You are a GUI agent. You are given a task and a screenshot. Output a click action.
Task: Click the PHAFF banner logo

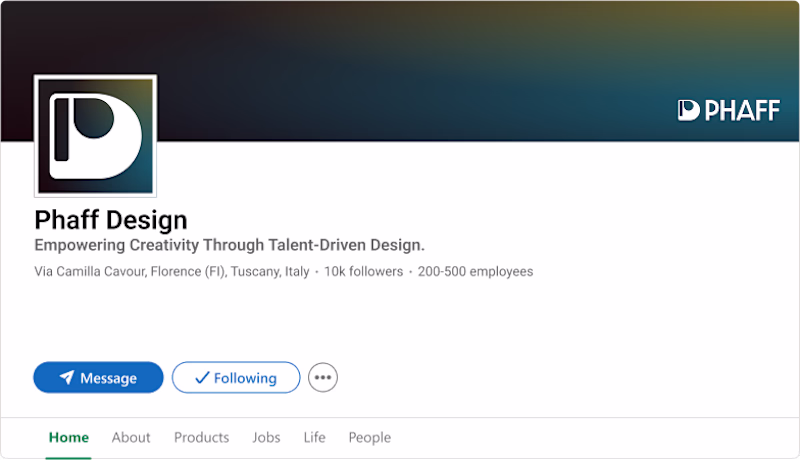(x=728, y=111)
